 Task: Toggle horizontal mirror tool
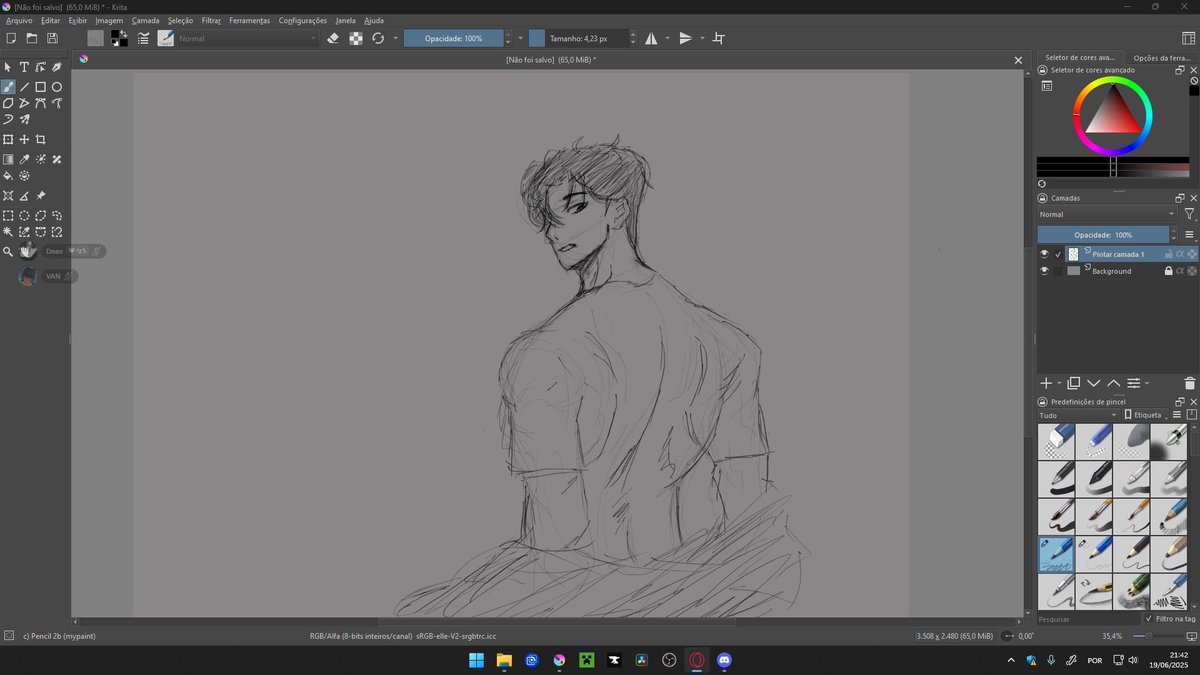tap(651, 38)
